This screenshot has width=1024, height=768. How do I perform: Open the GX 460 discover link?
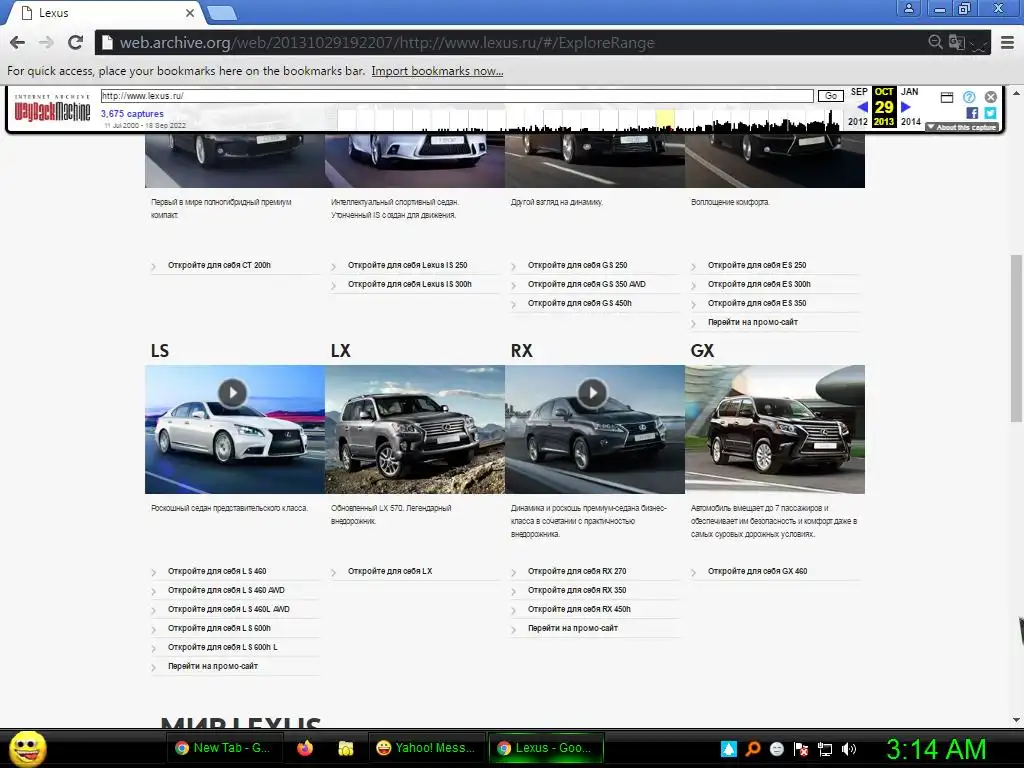758,571
